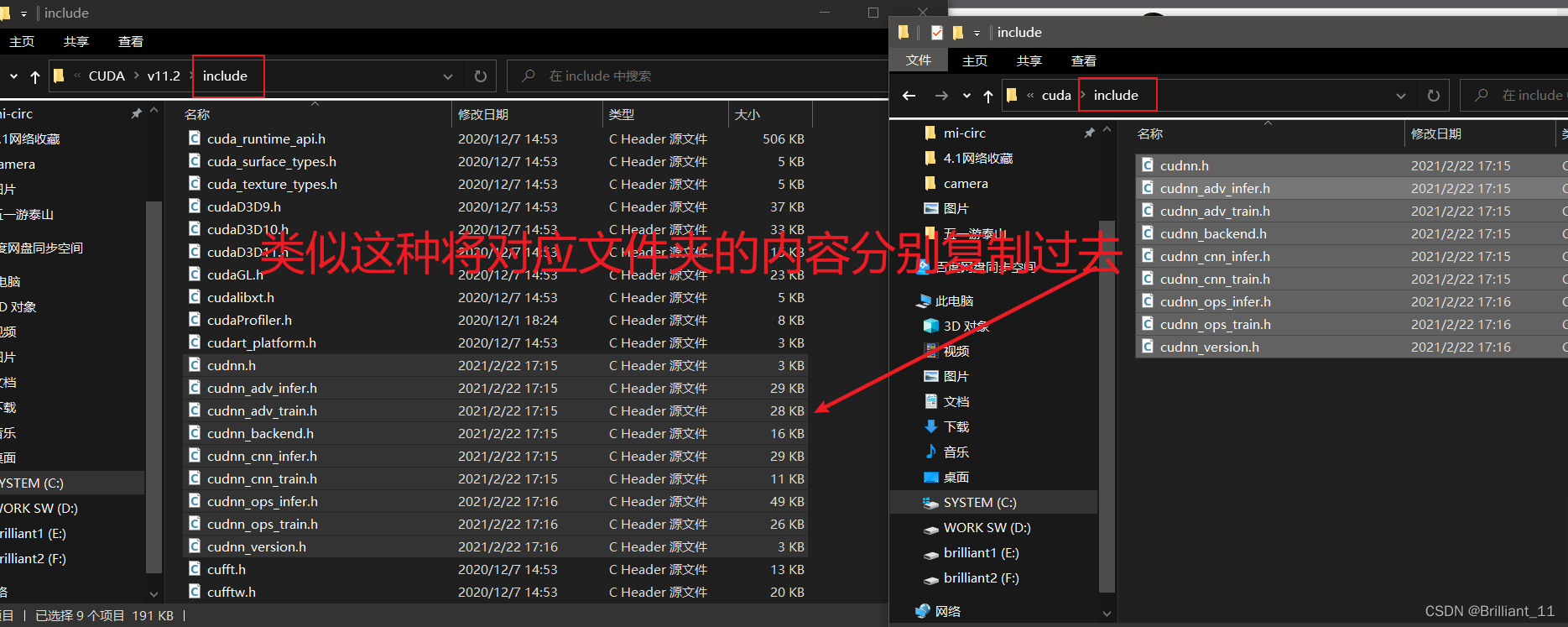Refresh the right cuda include folder

1434,96
